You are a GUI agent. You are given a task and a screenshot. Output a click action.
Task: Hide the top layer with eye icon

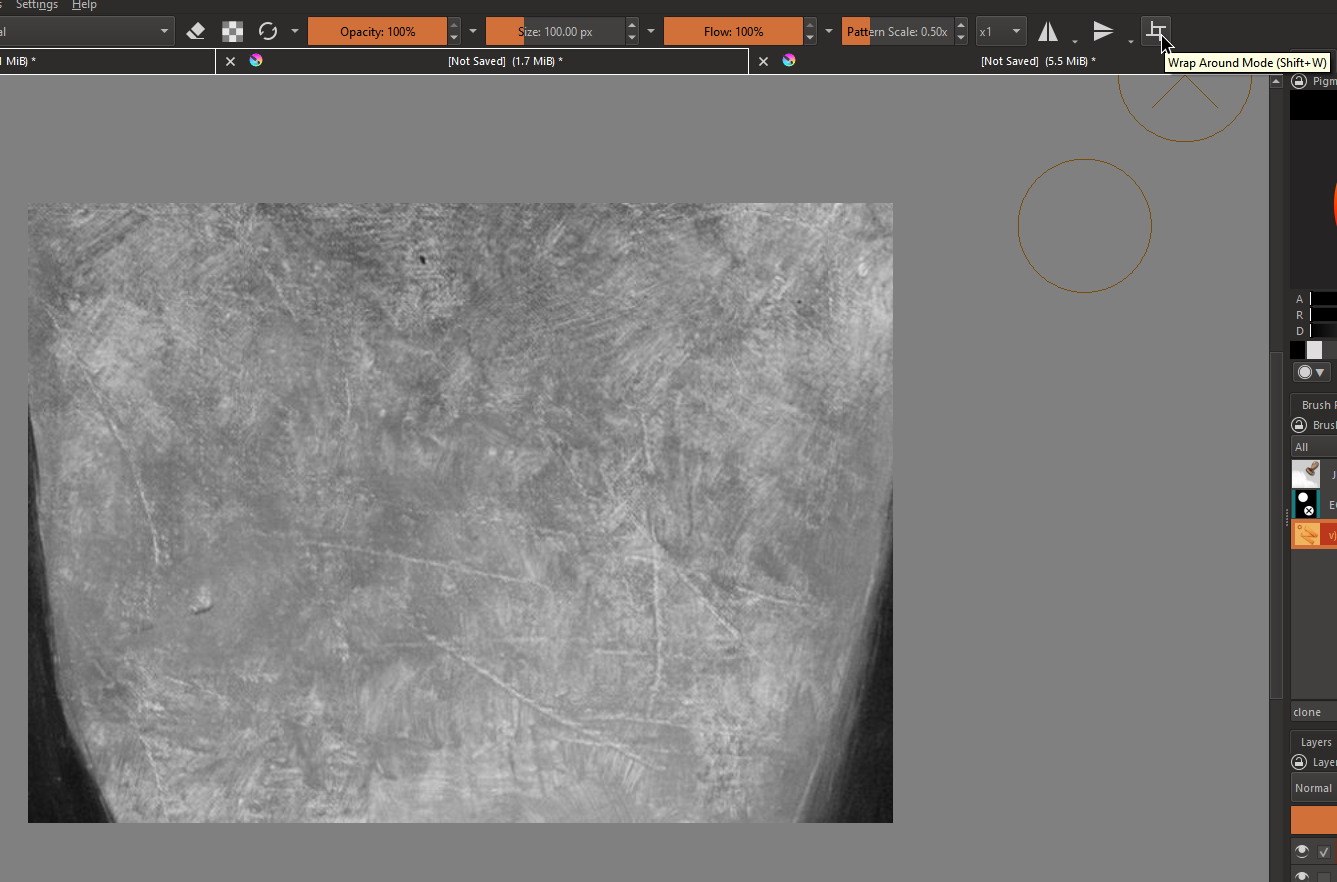(1301, 851)
